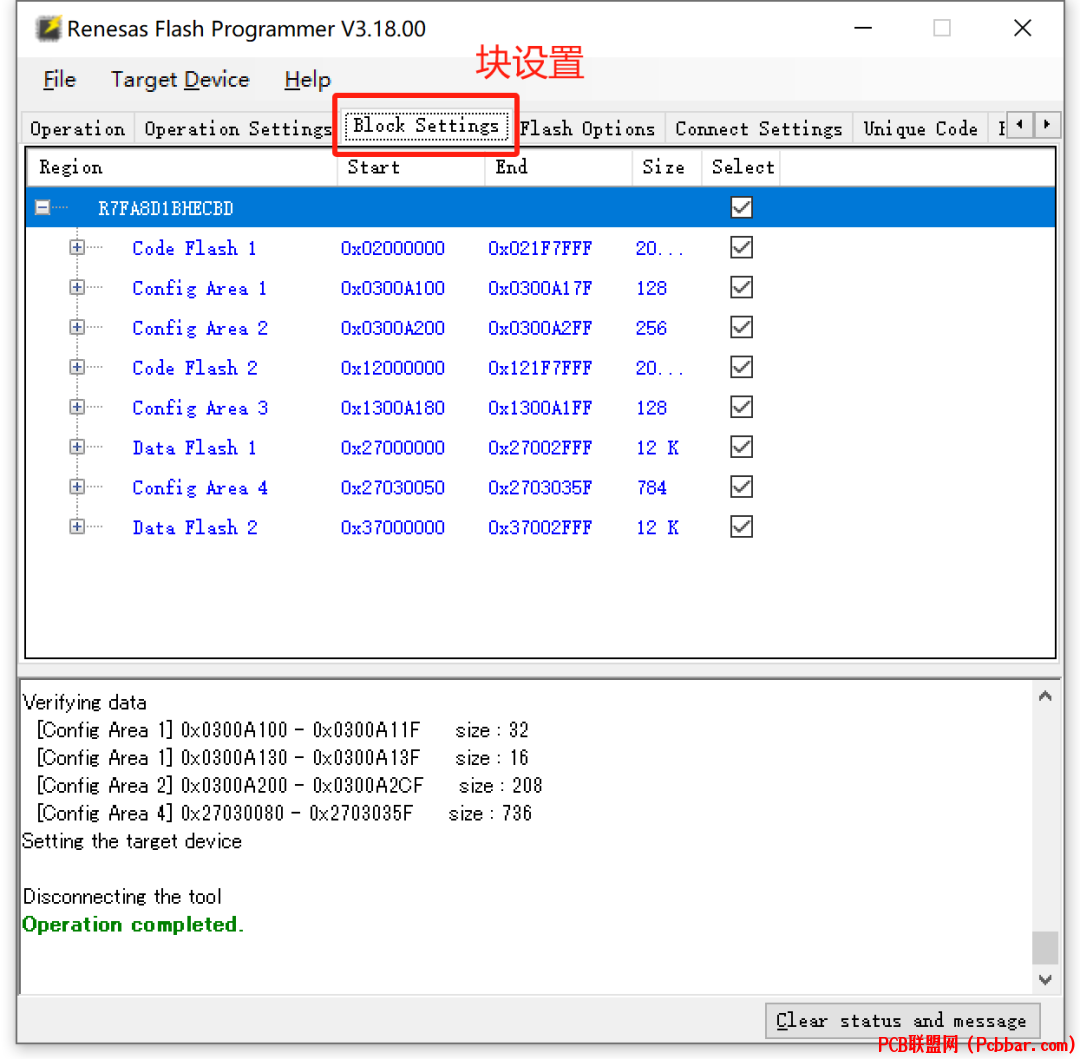Expand the Config Area 2 region

[77, 327]
